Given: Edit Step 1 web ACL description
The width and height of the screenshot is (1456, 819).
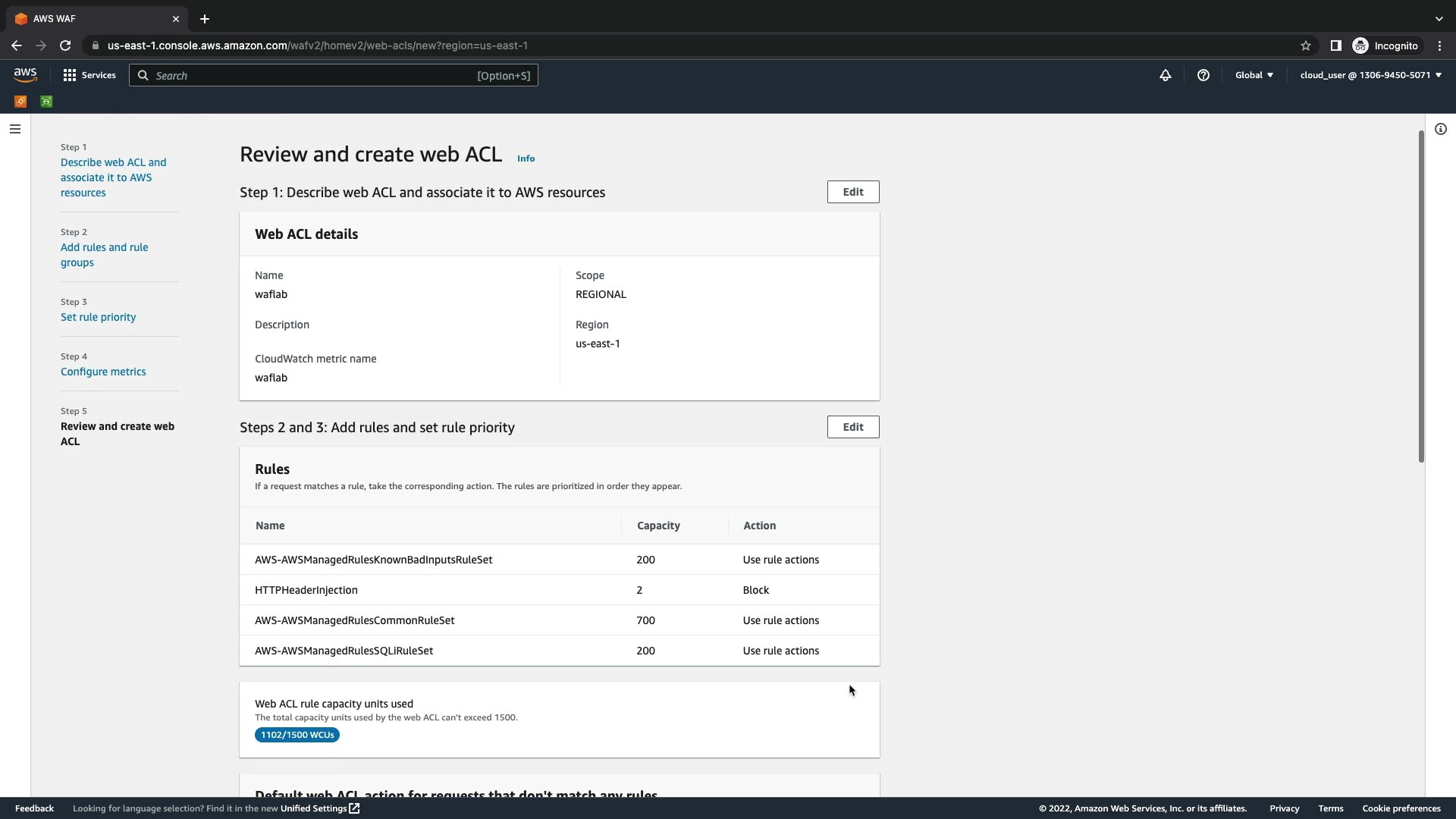Looking at the screenshot, I should pyautogui.click(x=853, y=192).
